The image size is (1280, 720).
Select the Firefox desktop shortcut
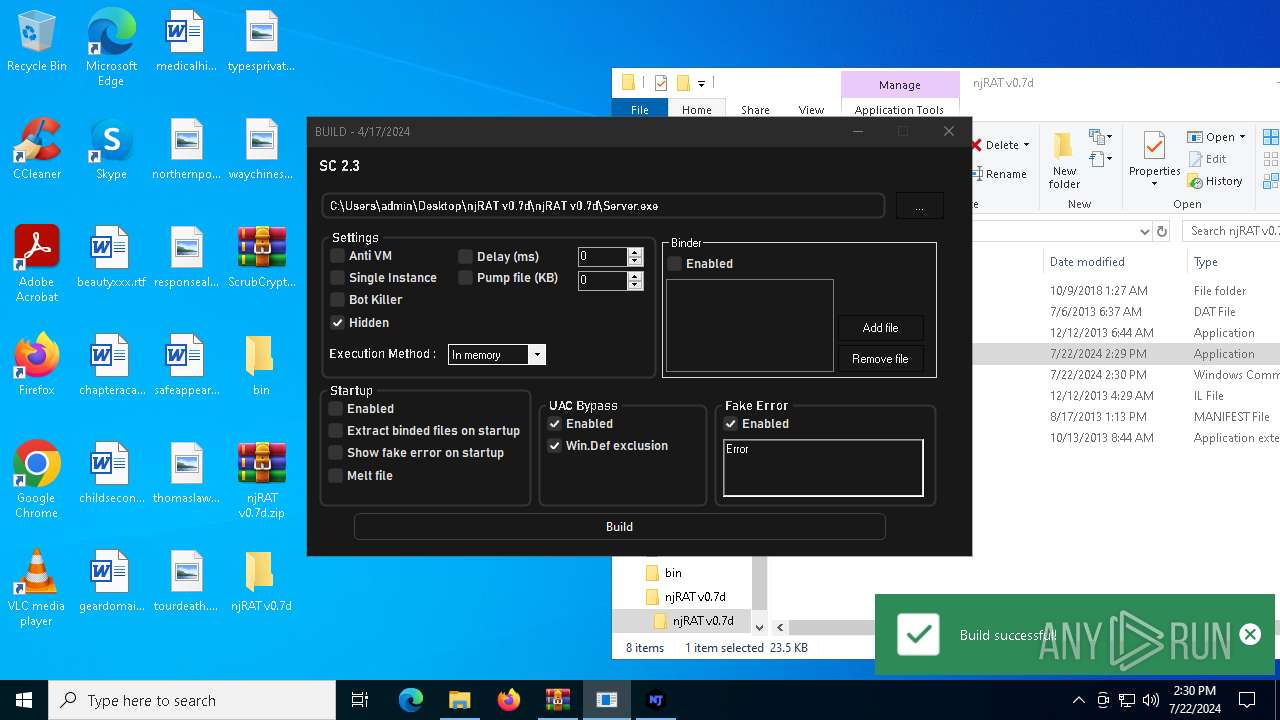coord(37,366)
